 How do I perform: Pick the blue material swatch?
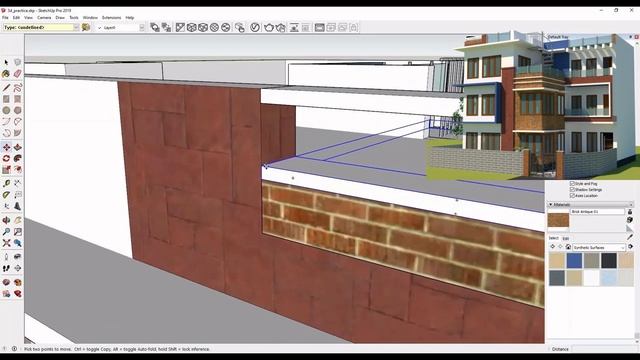pyautogui.click(x=574, y=260)
